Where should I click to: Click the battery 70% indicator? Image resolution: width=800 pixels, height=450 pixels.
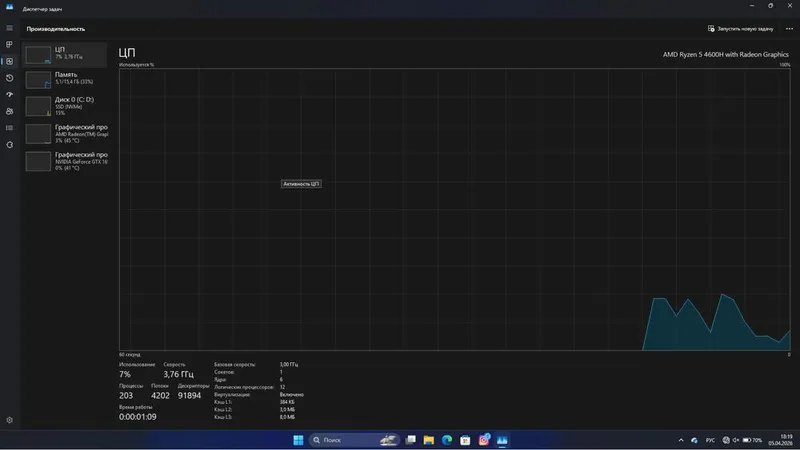point(753,440)
